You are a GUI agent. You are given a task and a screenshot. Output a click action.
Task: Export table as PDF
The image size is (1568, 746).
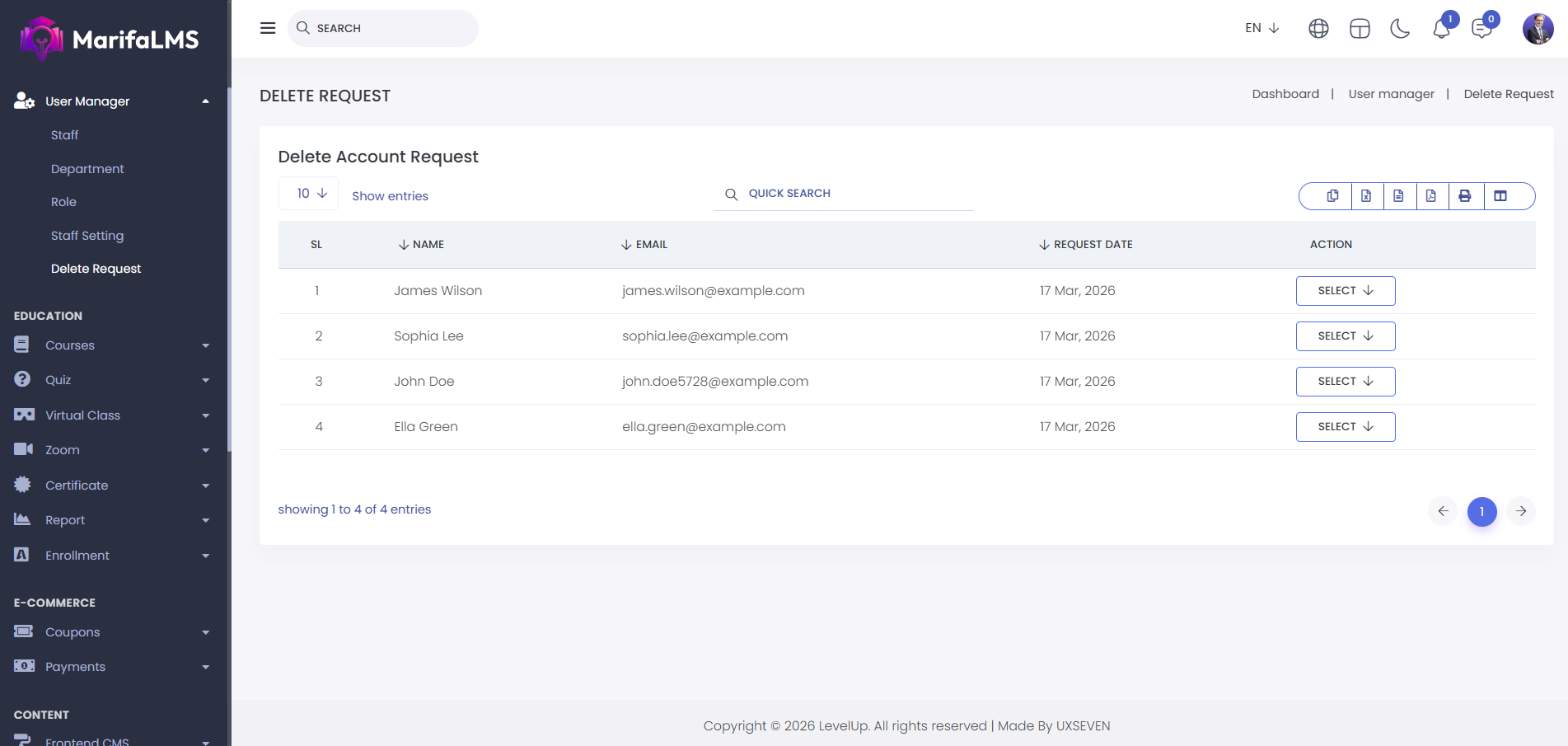(1431, 196)
